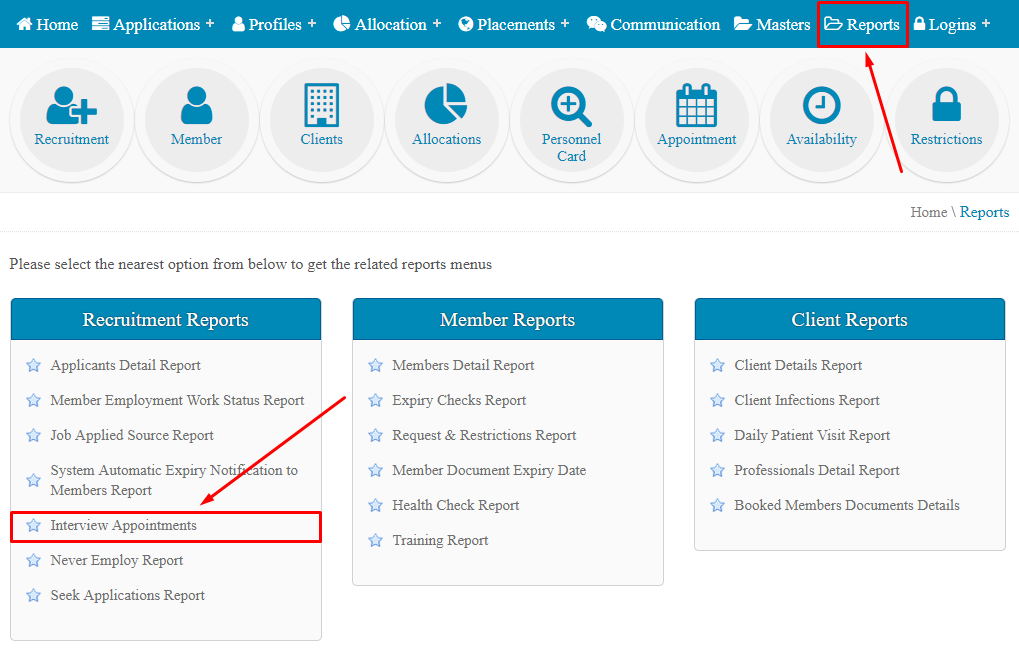The height and width of the screenshot is (654, 1019).
Task: Click the Client Reports panel header
Action: (x=850, y=319)
